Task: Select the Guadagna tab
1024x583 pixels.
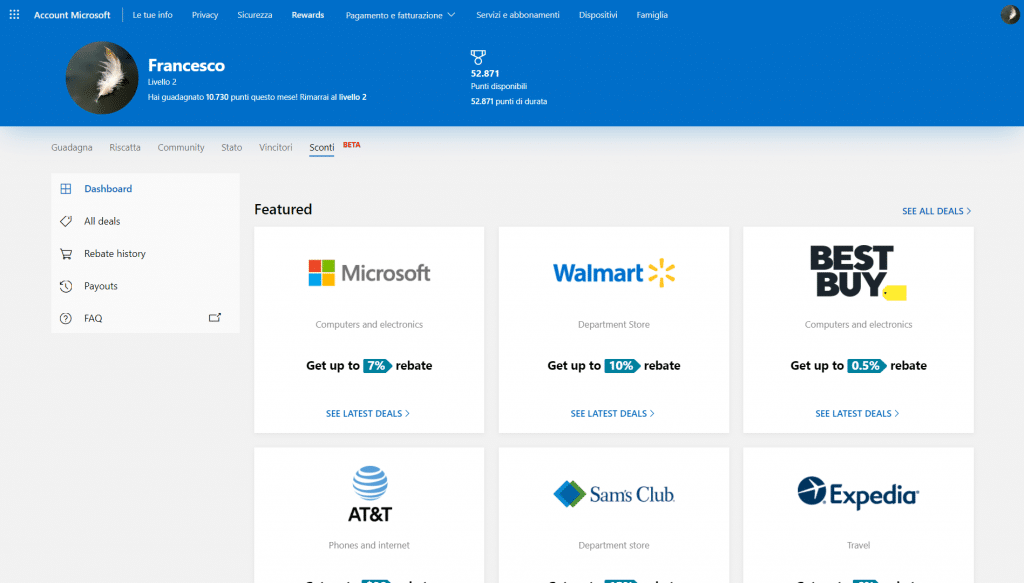Action: (72, 147)
